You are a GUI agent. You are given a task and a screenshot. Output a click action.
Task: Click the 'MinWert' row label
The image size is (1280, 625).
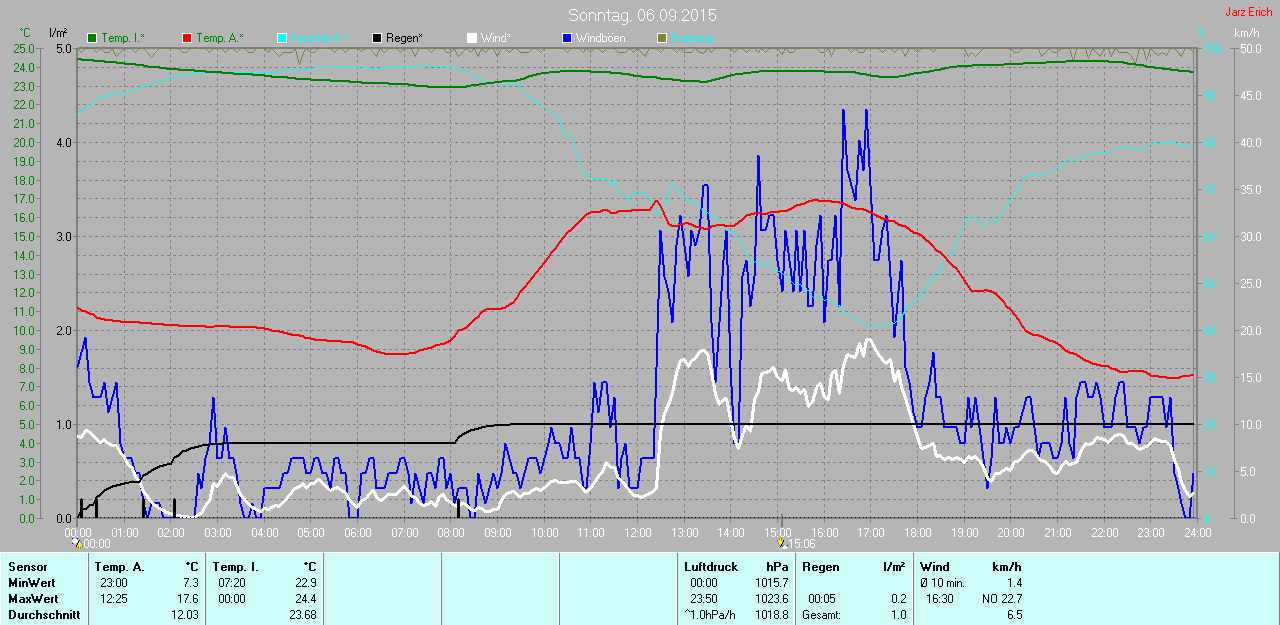[x=31, y=582]
